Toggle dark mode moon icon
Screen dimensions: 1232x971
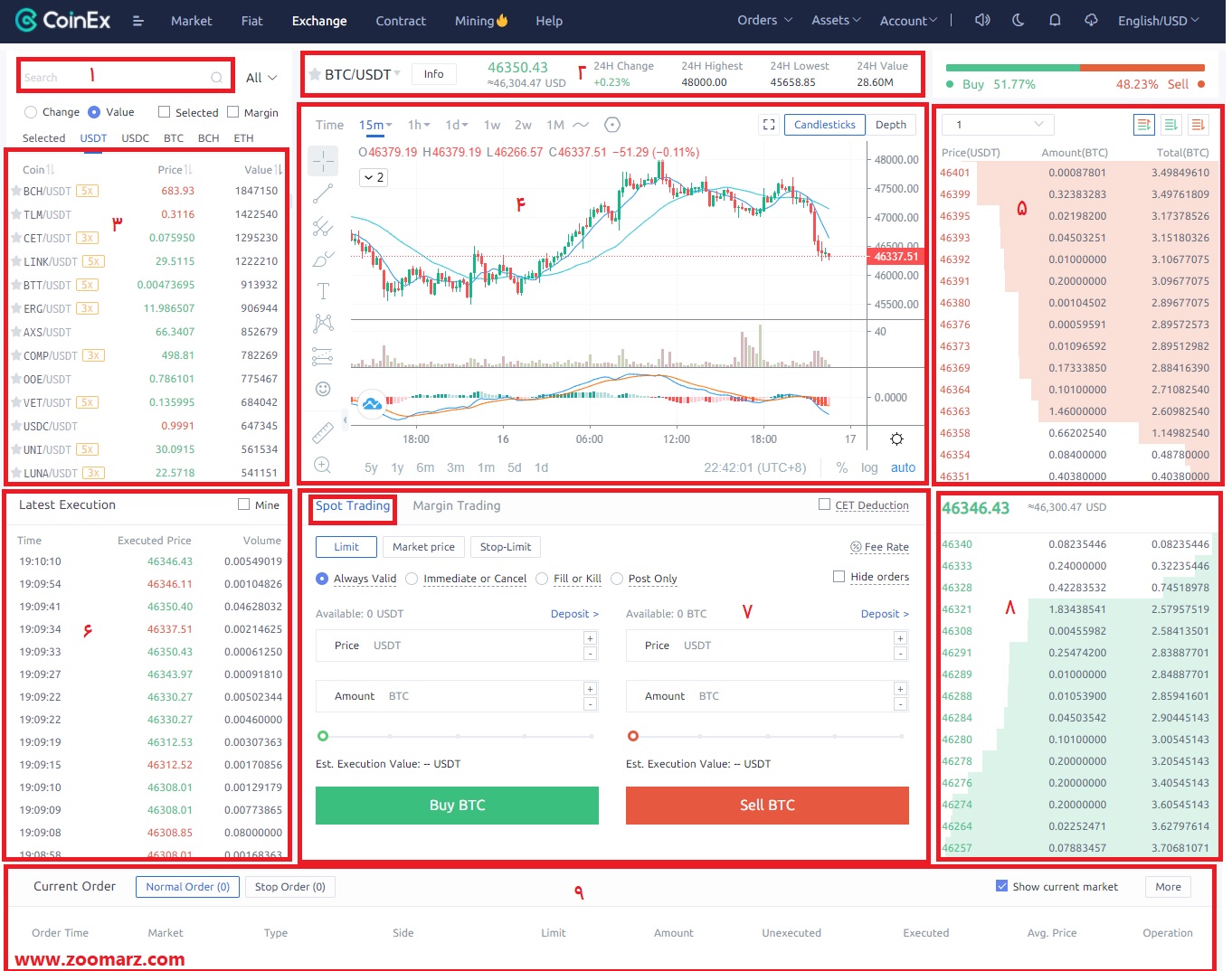(1019, 20)
